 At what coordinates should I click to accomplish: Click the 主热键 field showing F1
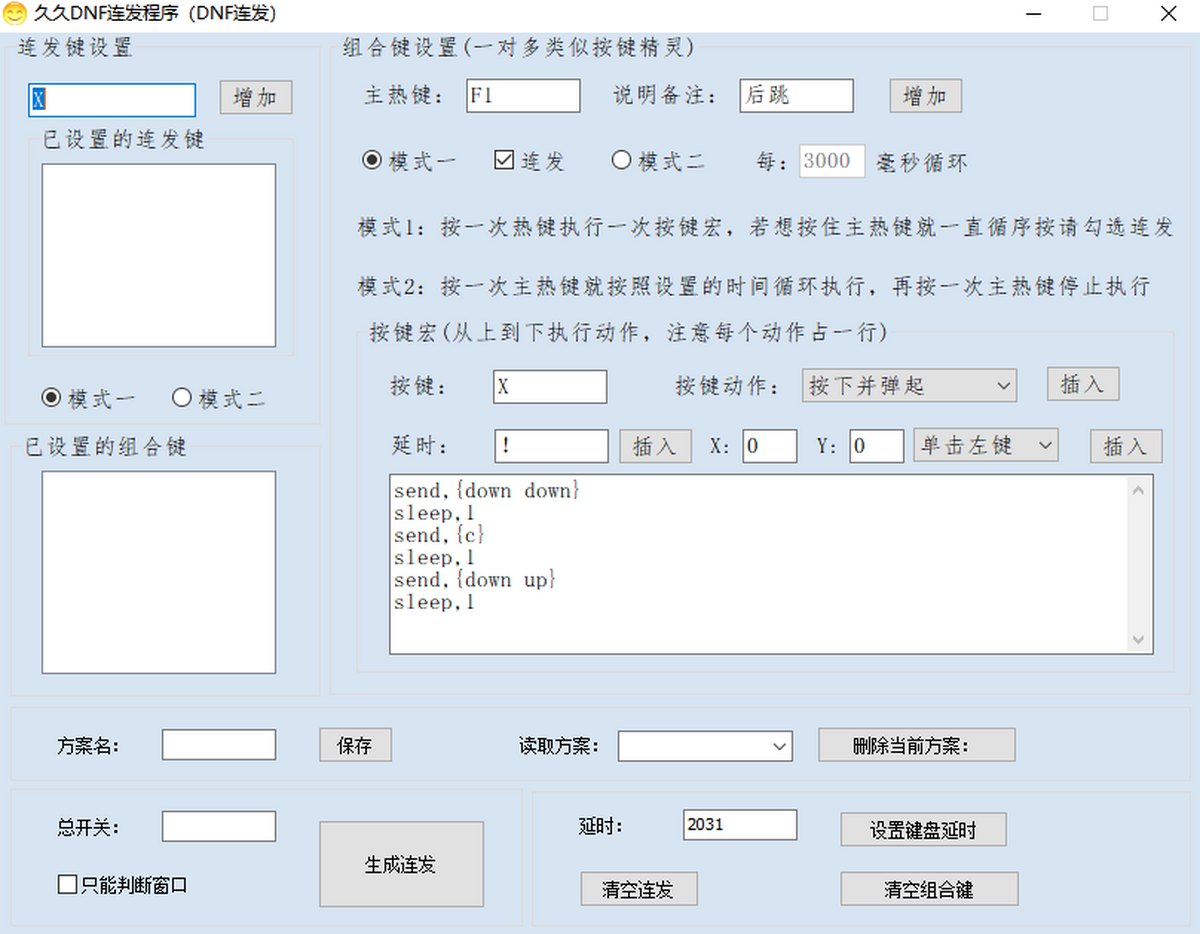523,95
